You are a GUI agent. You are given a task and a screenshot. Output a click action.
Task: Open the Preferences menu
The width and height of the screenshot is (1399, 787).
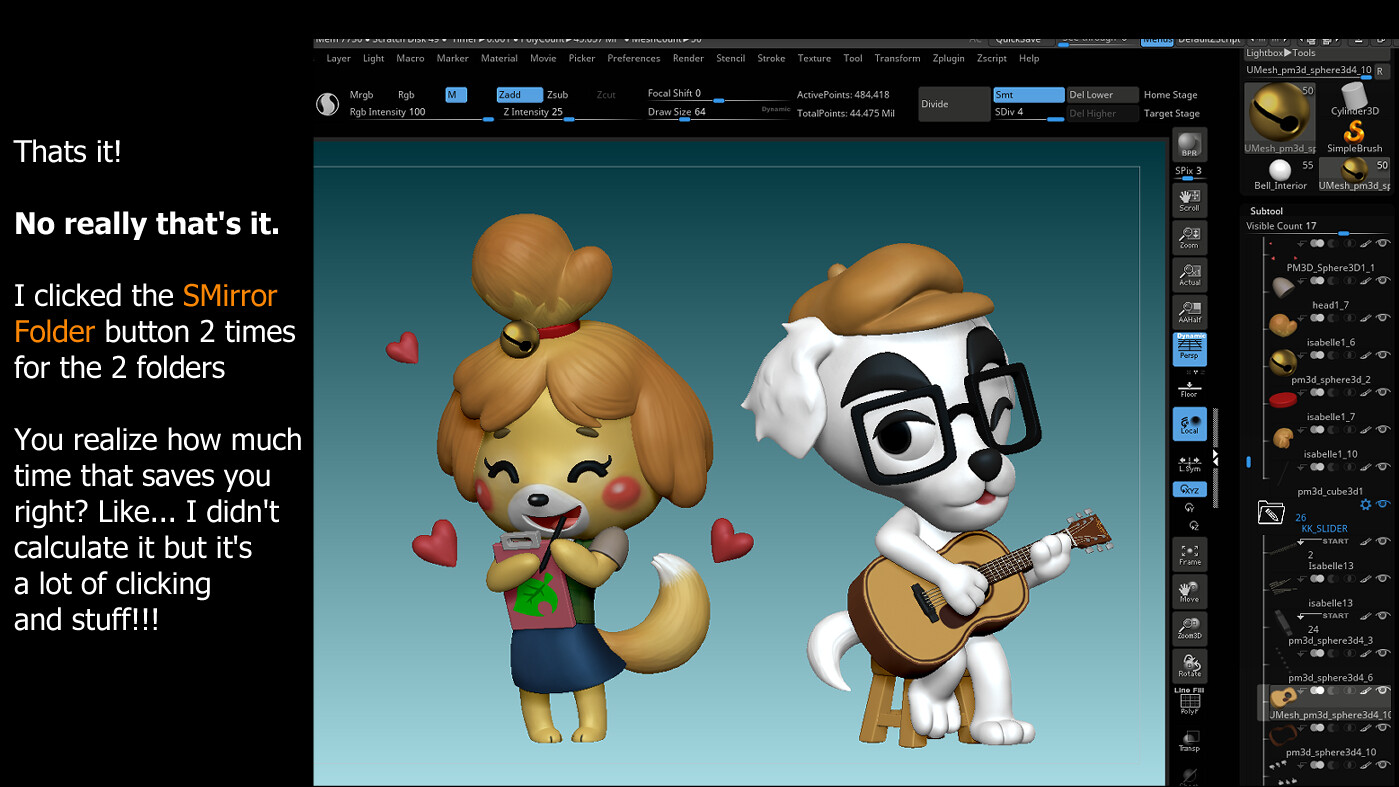(634, 58)
